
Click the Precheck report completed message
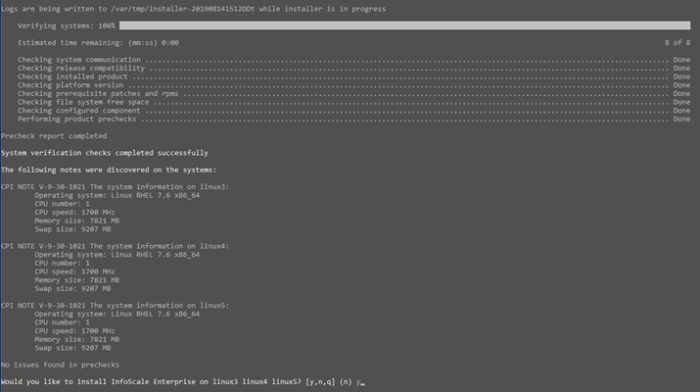(x=54, y=136)
